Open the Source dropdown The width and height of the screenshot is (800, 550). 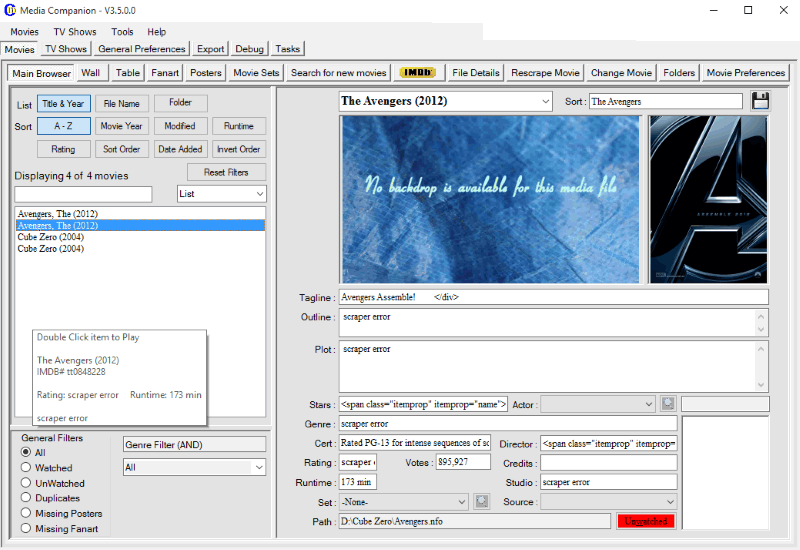click(609, 502)
